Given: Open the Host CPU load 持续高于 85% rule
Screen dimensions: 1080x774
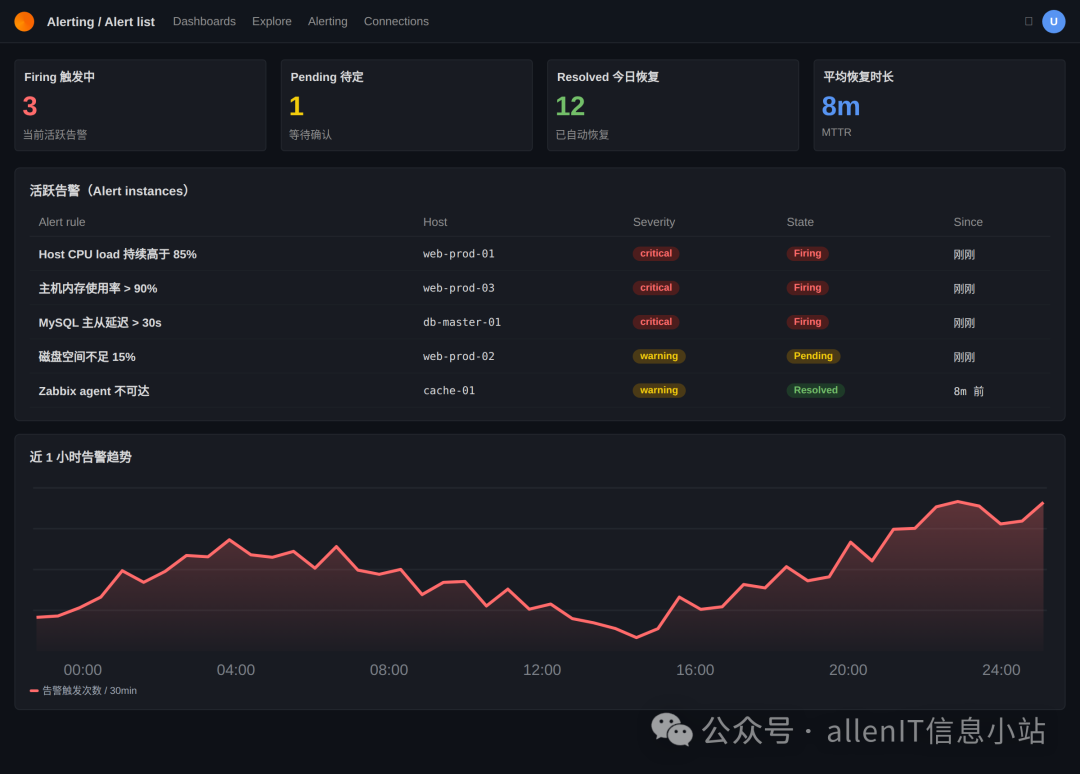Looking at the screenshot, I should (118, 254).
